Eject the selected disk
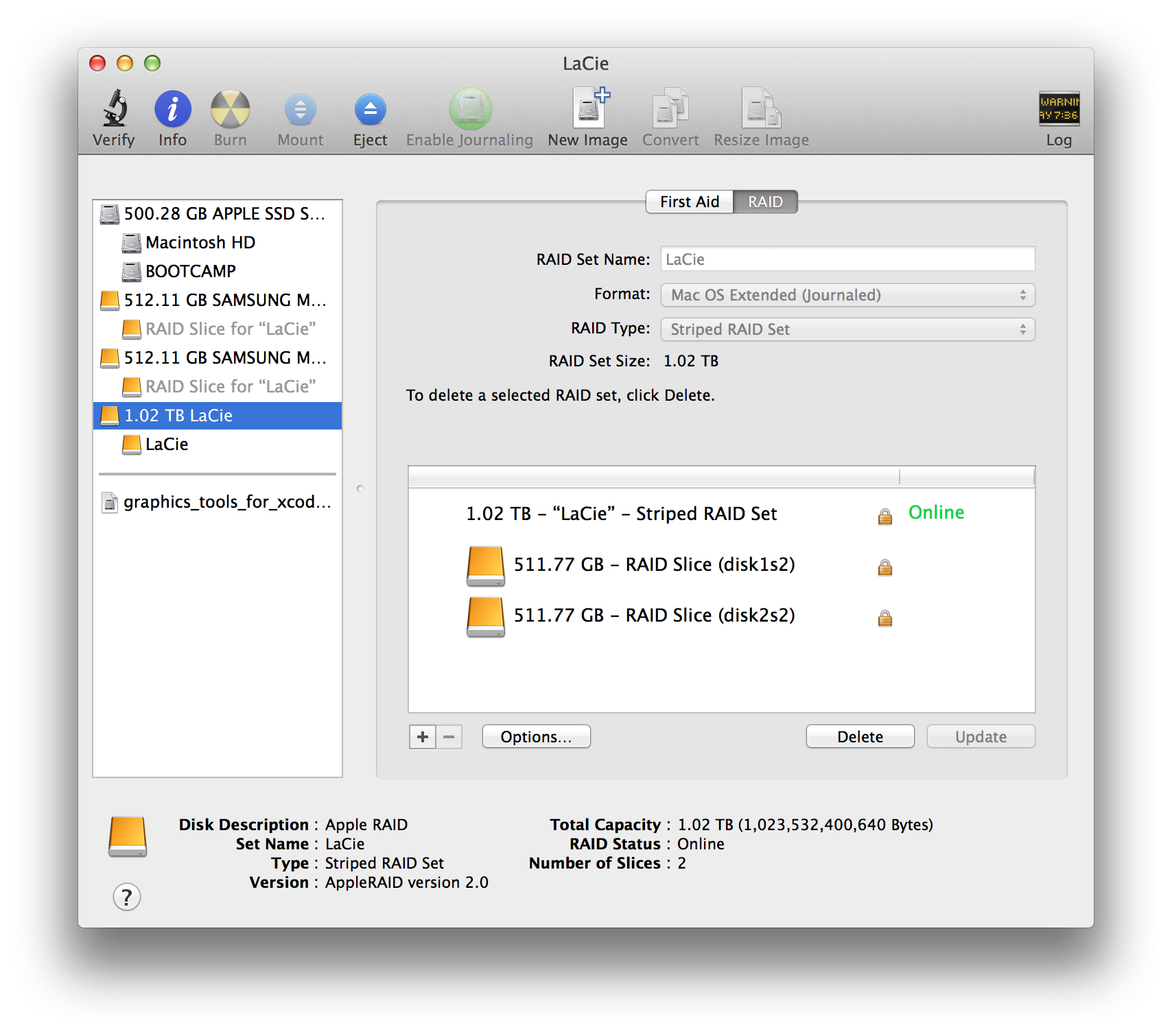Screen dimensions: 1172x1036 tap(371, 110)
